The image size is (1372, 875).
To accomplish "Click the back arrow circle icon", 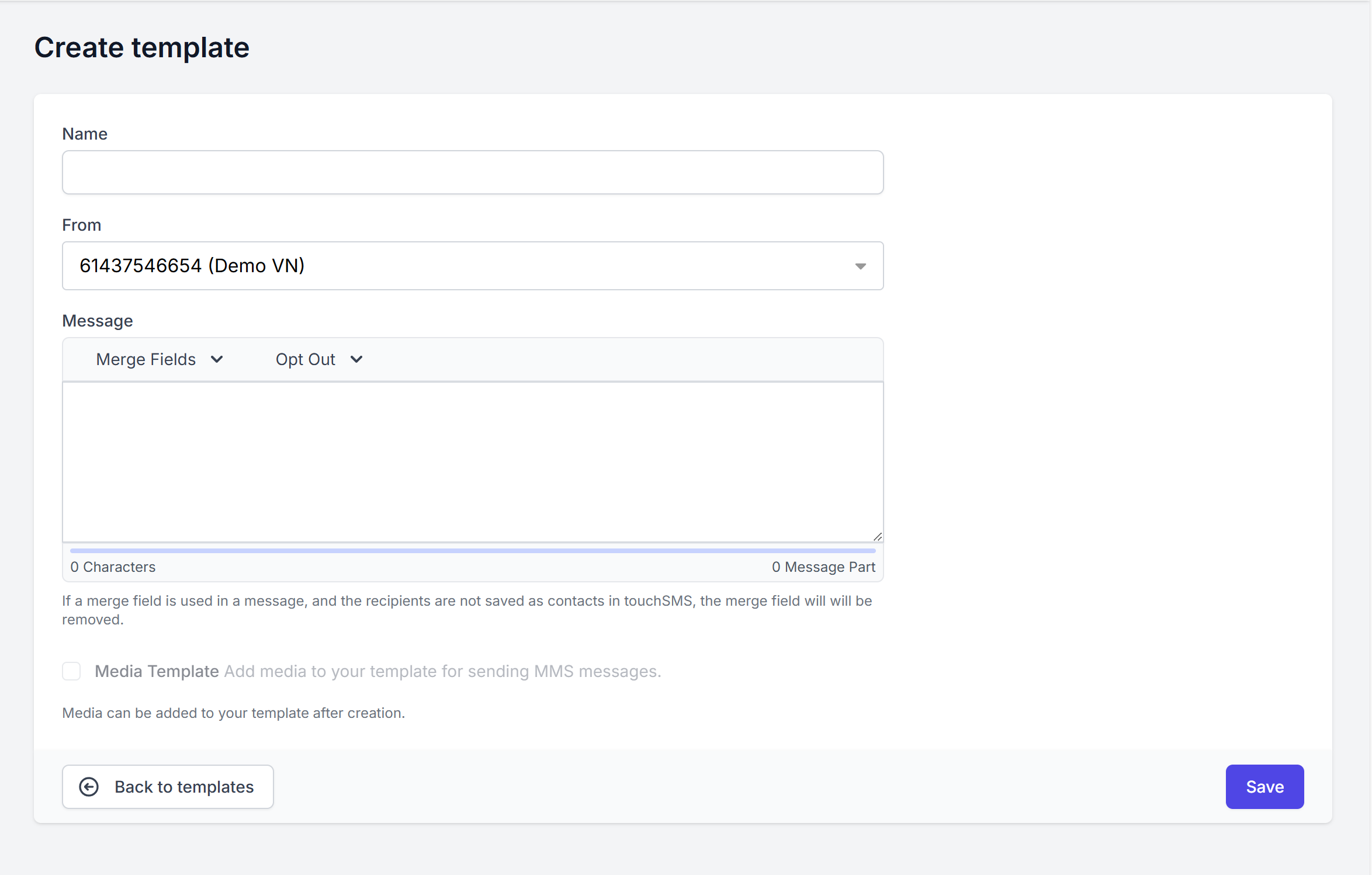I will coord(89,787).
